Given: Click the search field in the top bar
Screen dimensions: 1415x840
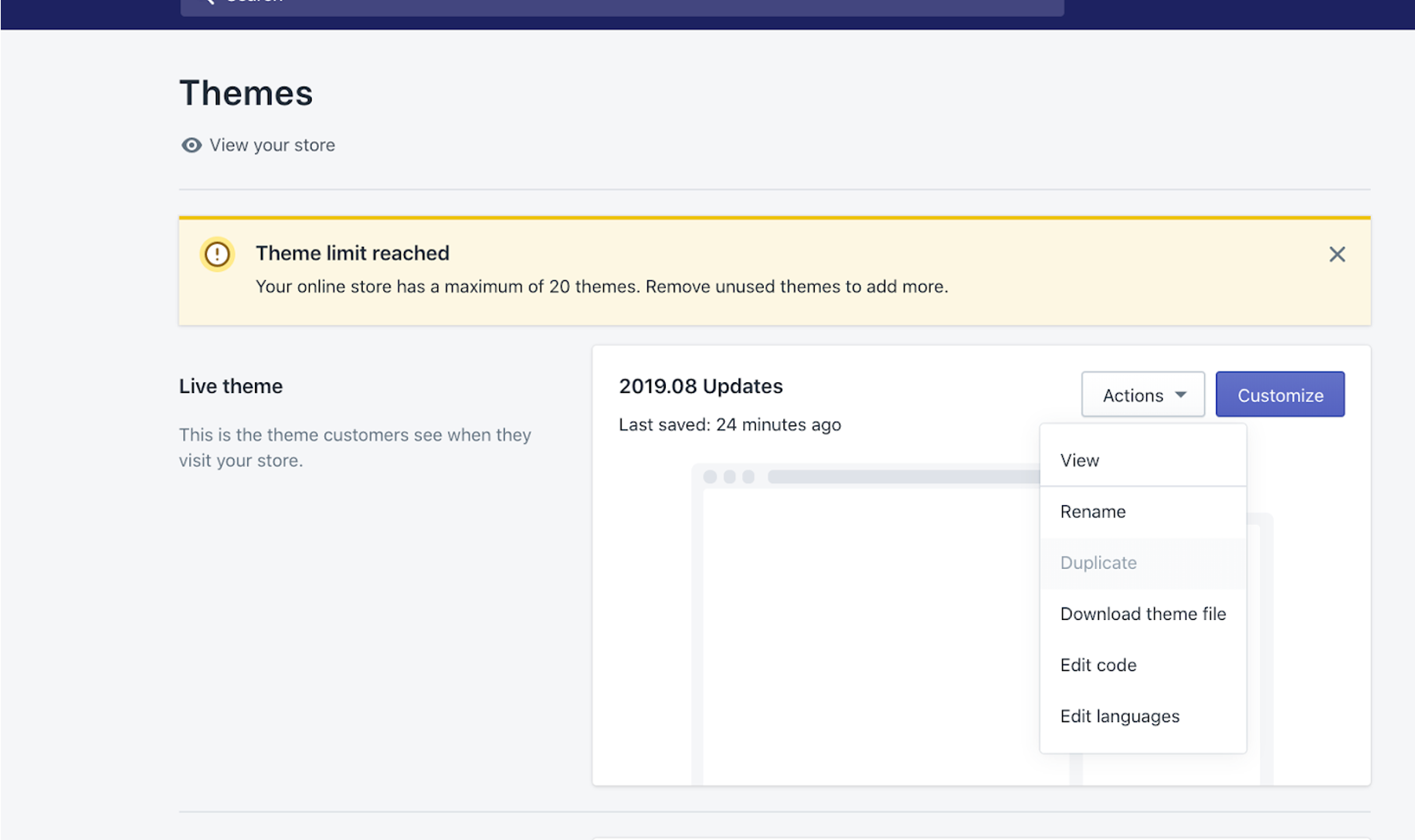Looking at the screenshot, I should [x=622, y=6].
